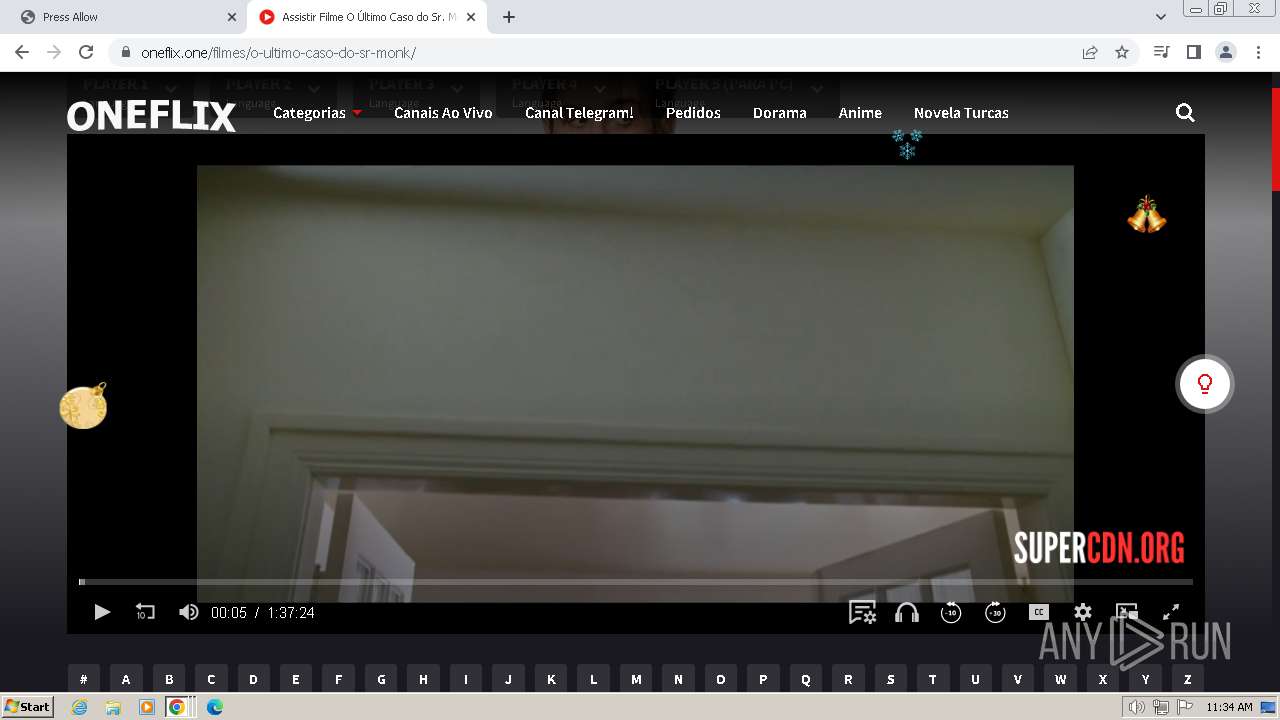Reload the current page
The image size is (1280, 720).
click(86, 52)
